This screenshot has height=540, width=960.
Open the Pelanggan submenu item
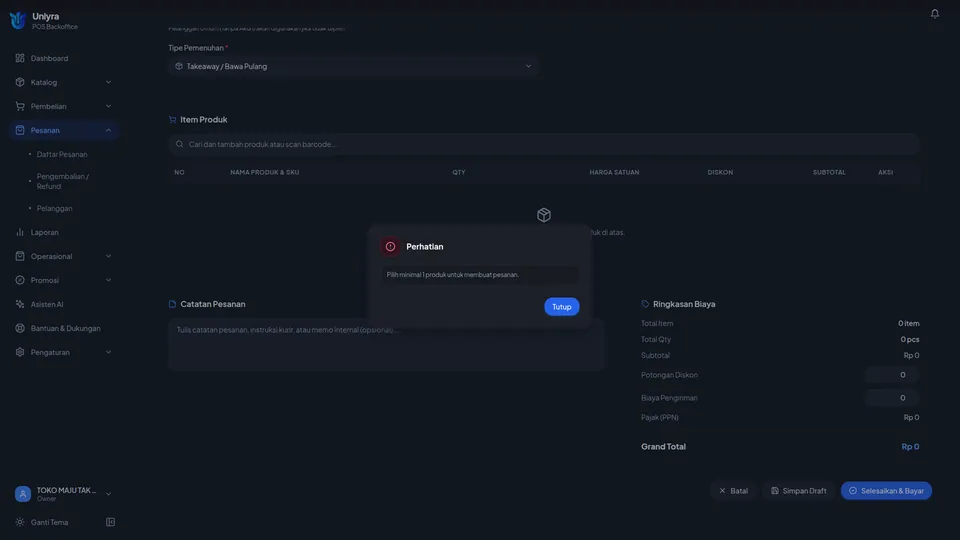54,208
